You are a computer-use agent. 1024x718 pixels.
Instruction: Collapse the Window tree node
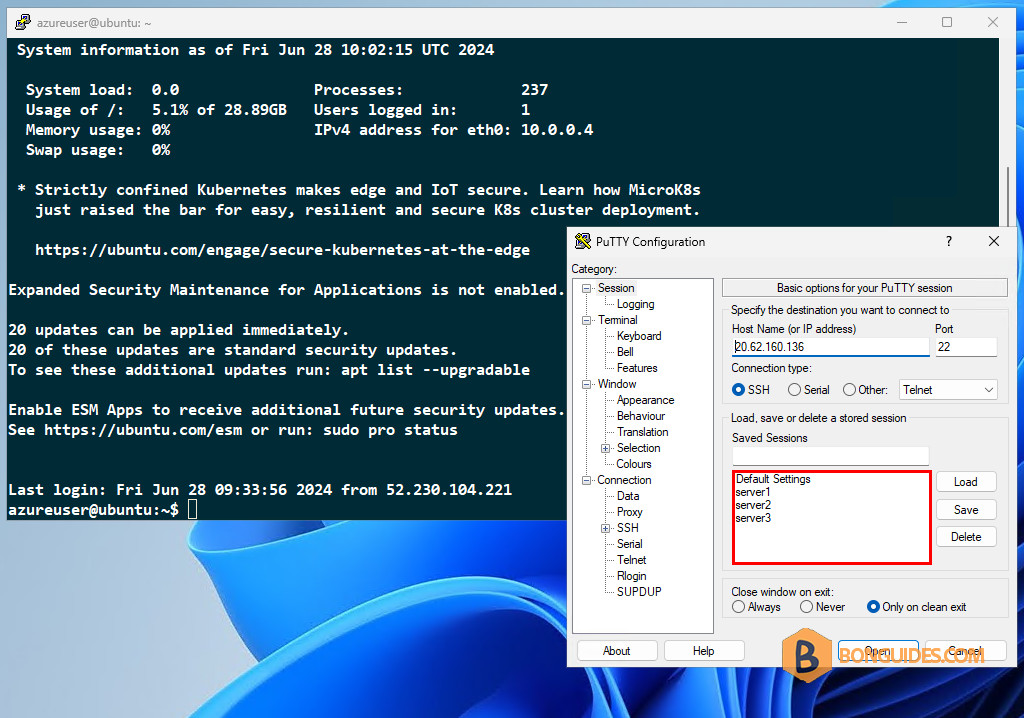586,384
